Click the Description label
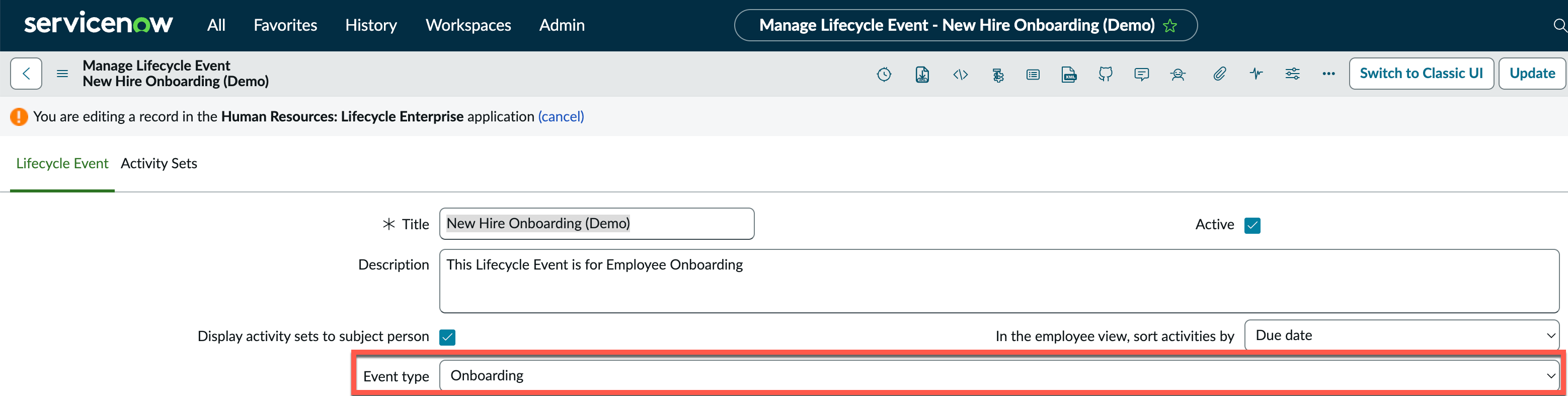Viewport: 1568px width, 396px height. pos(394,265)
